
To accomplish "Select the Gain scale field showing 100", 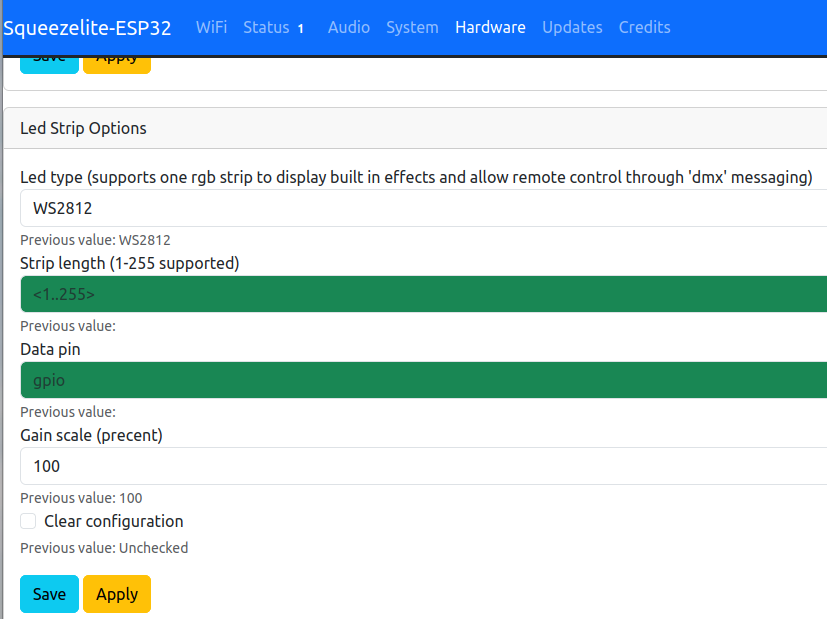I will coord(420,466).
